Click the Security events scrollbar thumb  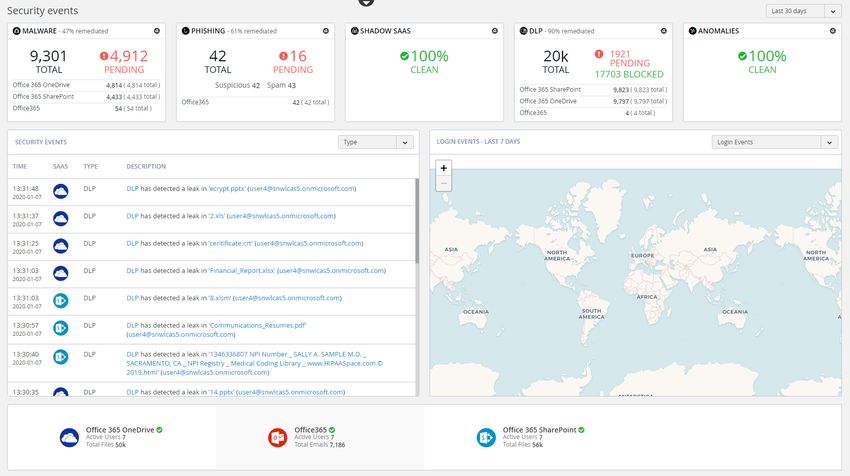[417, 221]
